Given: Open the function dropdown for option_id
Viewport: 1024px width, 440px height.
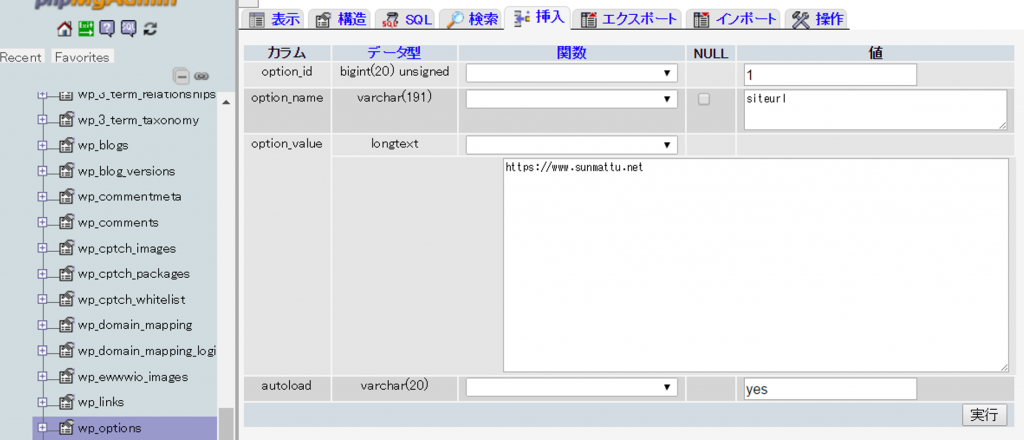Looking at the screenshot, I should click(571, 73).
